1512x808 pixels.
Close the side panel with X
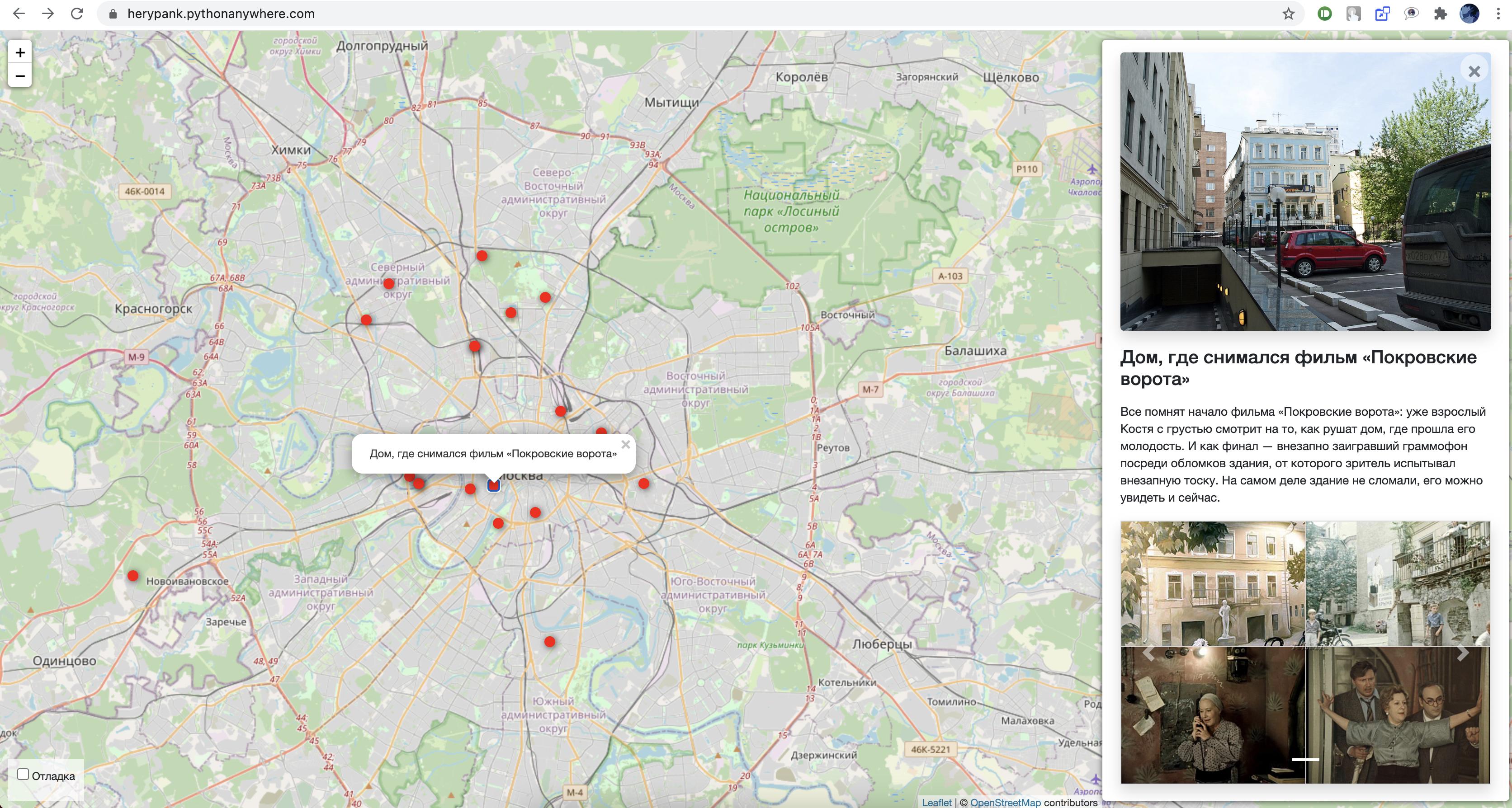click(x=1474, y=71)
